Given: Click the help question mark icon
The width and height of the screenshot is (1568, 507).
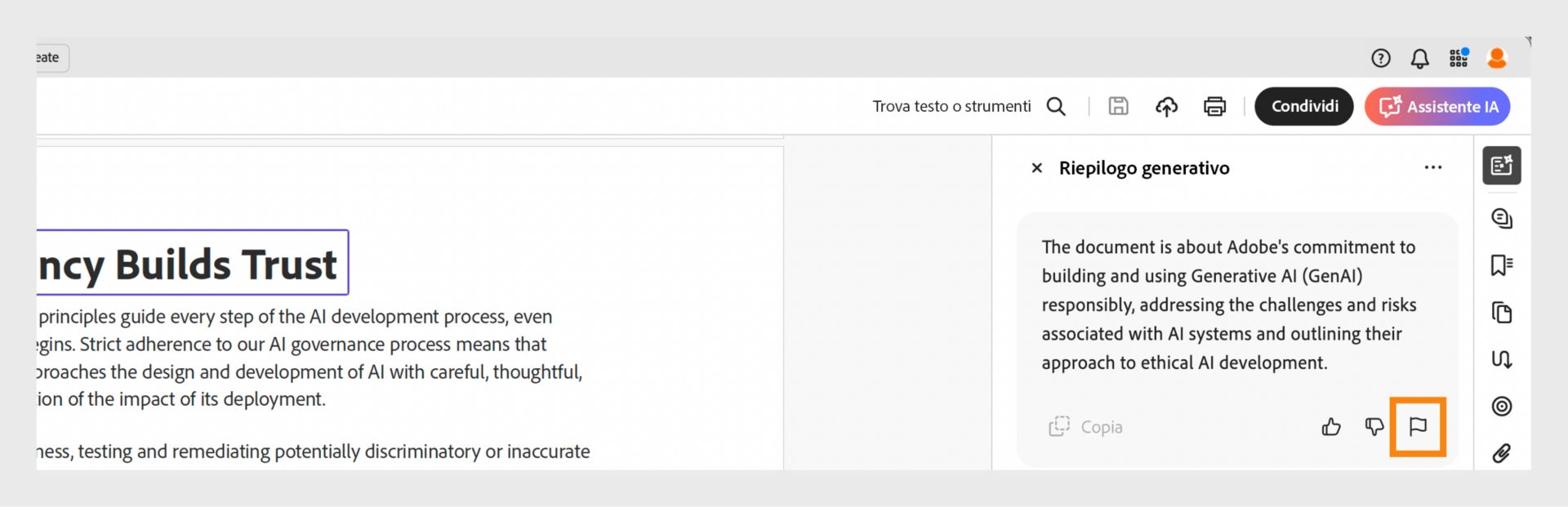Looking at the screenshot, I should (1380, 58).
